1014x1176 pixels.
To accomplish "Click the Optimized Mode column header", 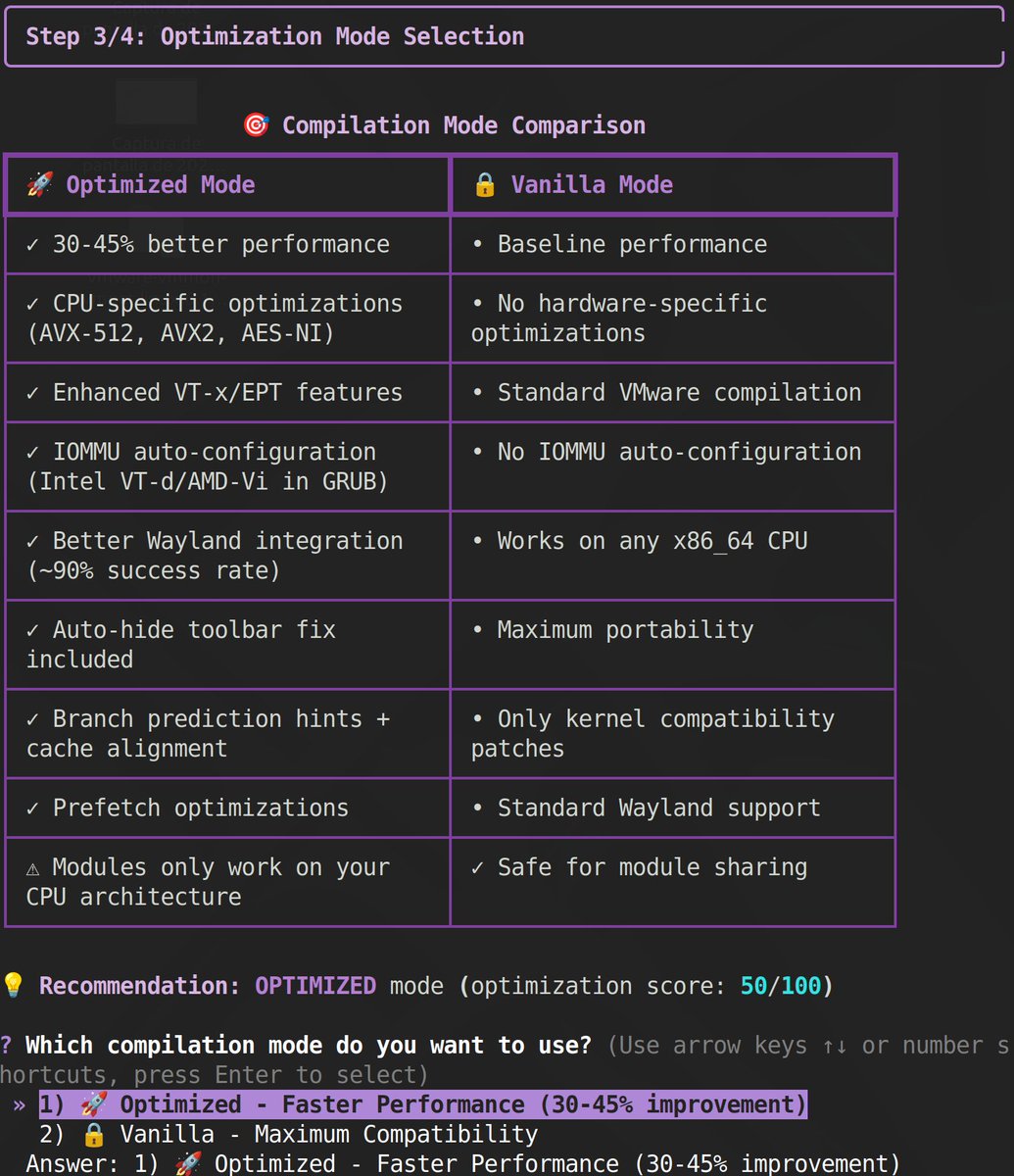I will [x=227, y=184].
